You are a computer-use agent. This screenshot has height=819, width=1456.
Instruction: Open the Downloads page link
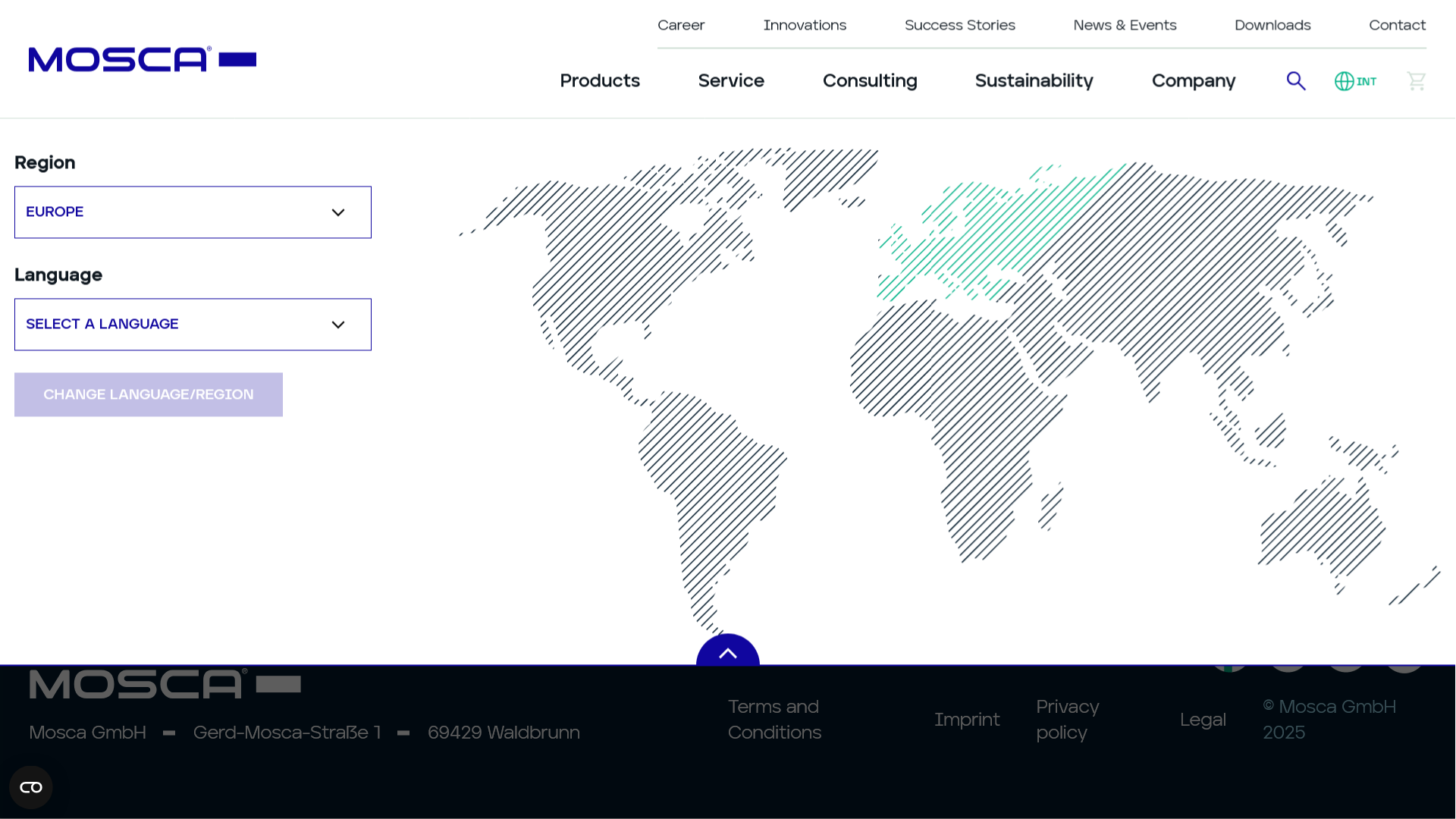[1272, 25]
